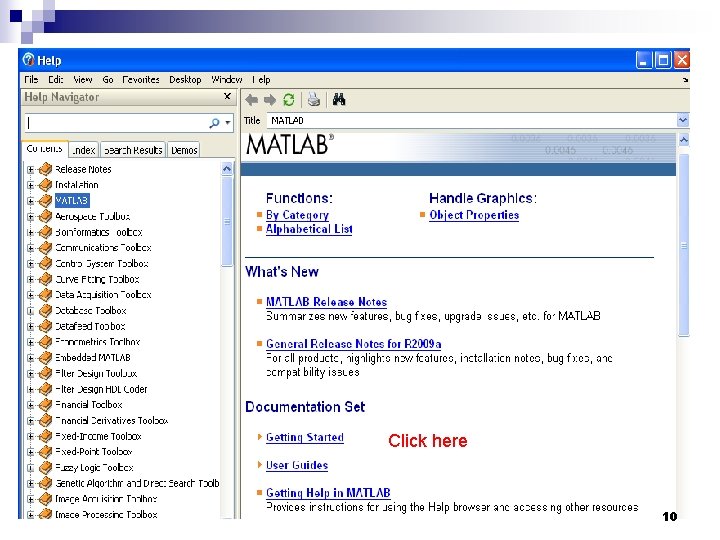Viewport: 720px width, 540px height.
Task: Click the Embedded MATLAB book icon
Action: 45,358
